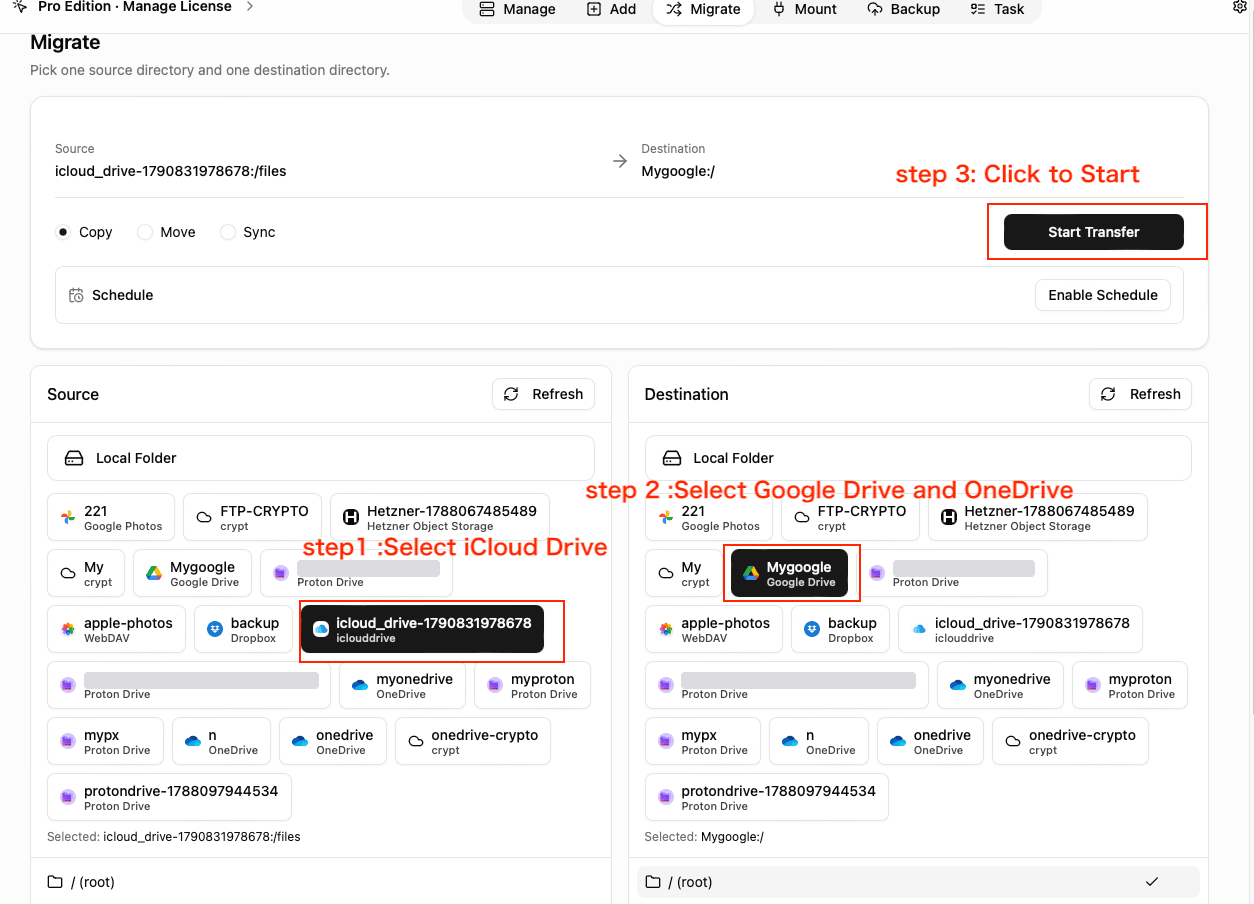Screen dimensions: 1254x904
Task: Choose Local Folder in Source panel
Action: click(x=321, y=458)
